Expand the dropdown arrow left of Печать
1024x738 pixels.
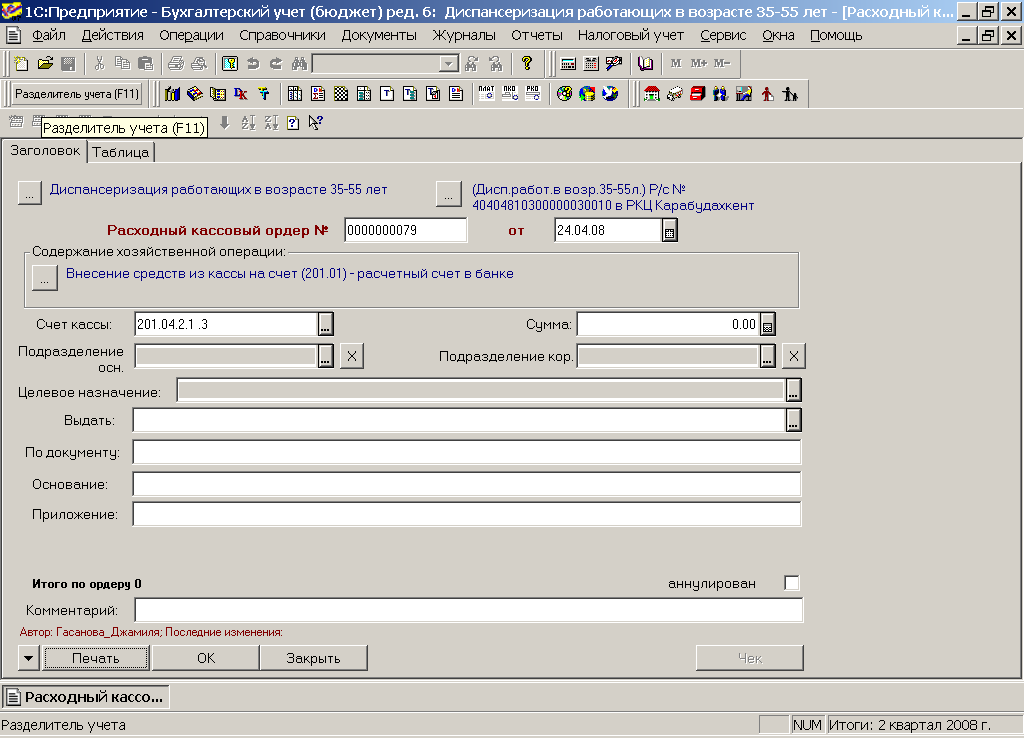click(28, 658)
